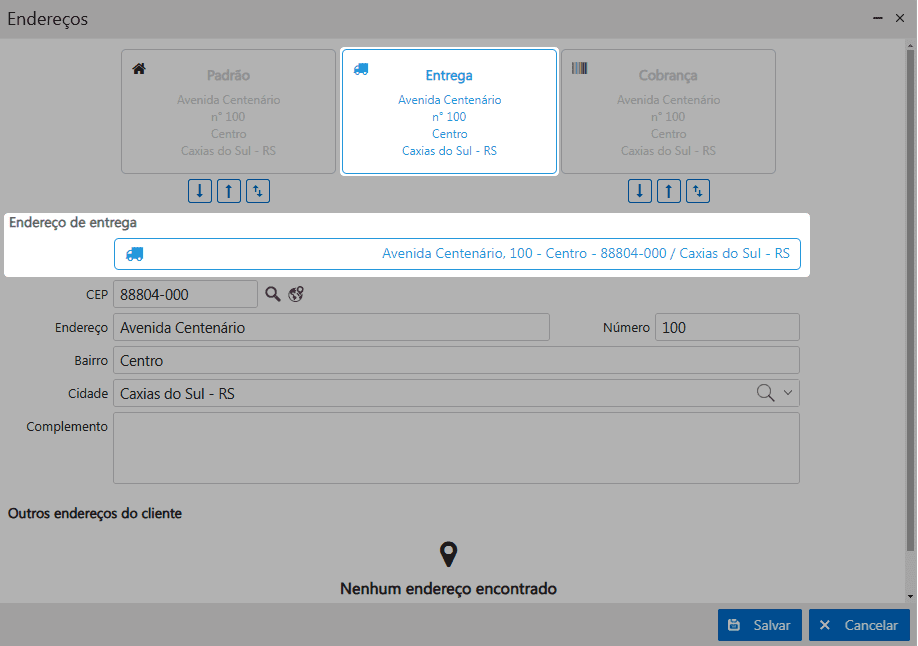Focus the CEP input field
The width and height of the screenshot is (918, 646).
click(x=185, y=295)
